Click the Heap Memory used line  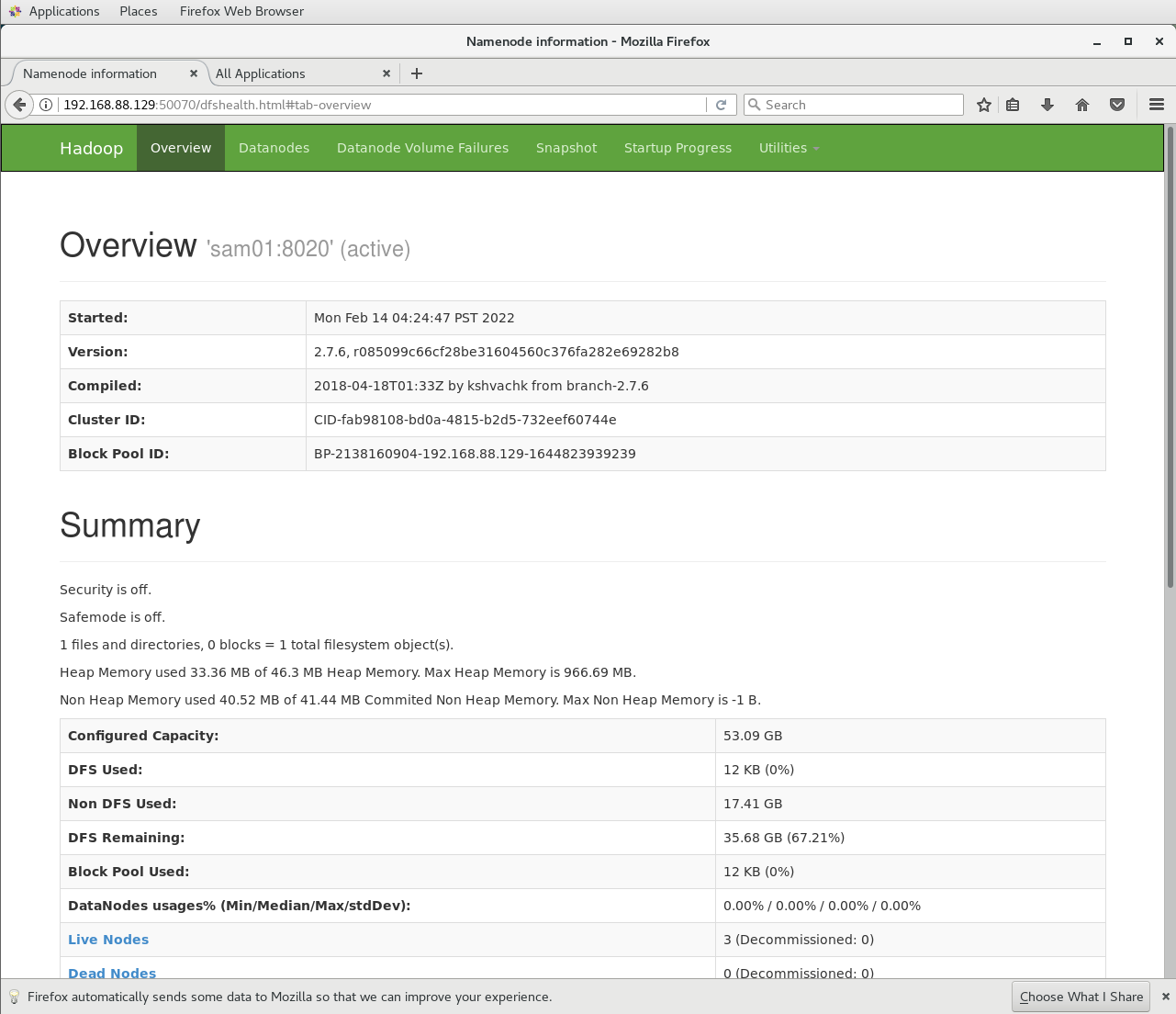point(348,672)
